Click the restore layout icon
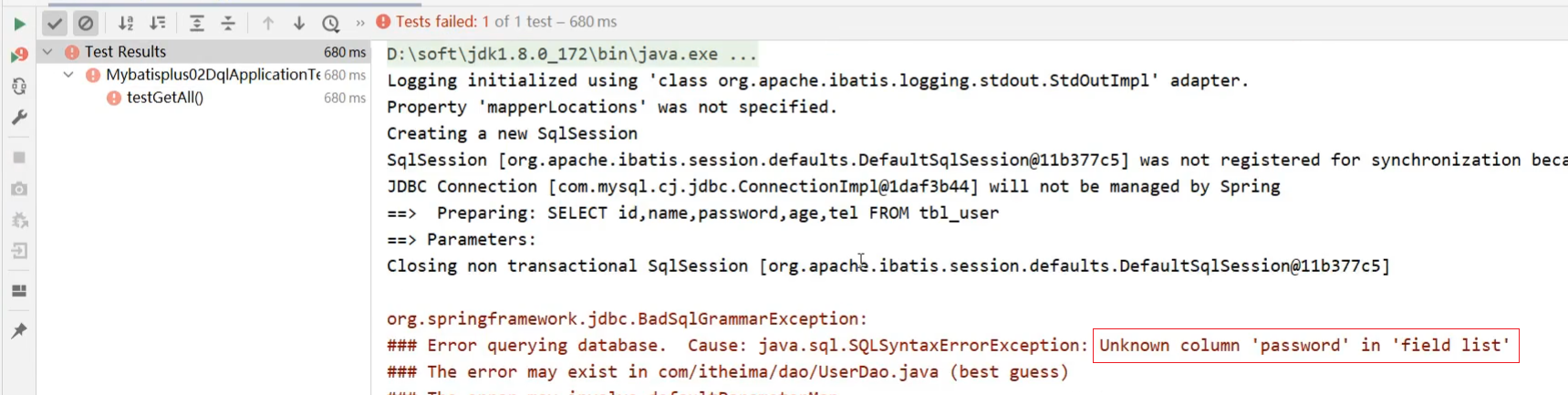 coord(19,291)
